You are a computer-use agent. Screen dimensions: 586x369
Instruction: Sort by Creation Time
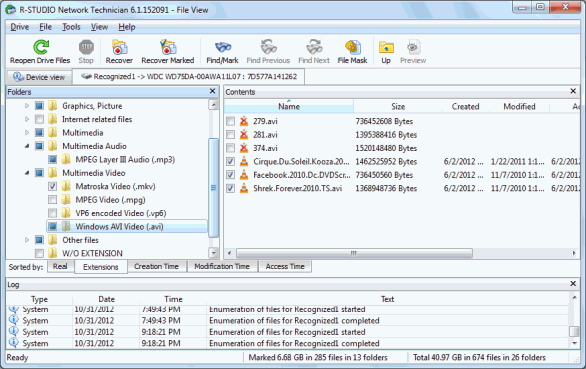coord(157,267)
